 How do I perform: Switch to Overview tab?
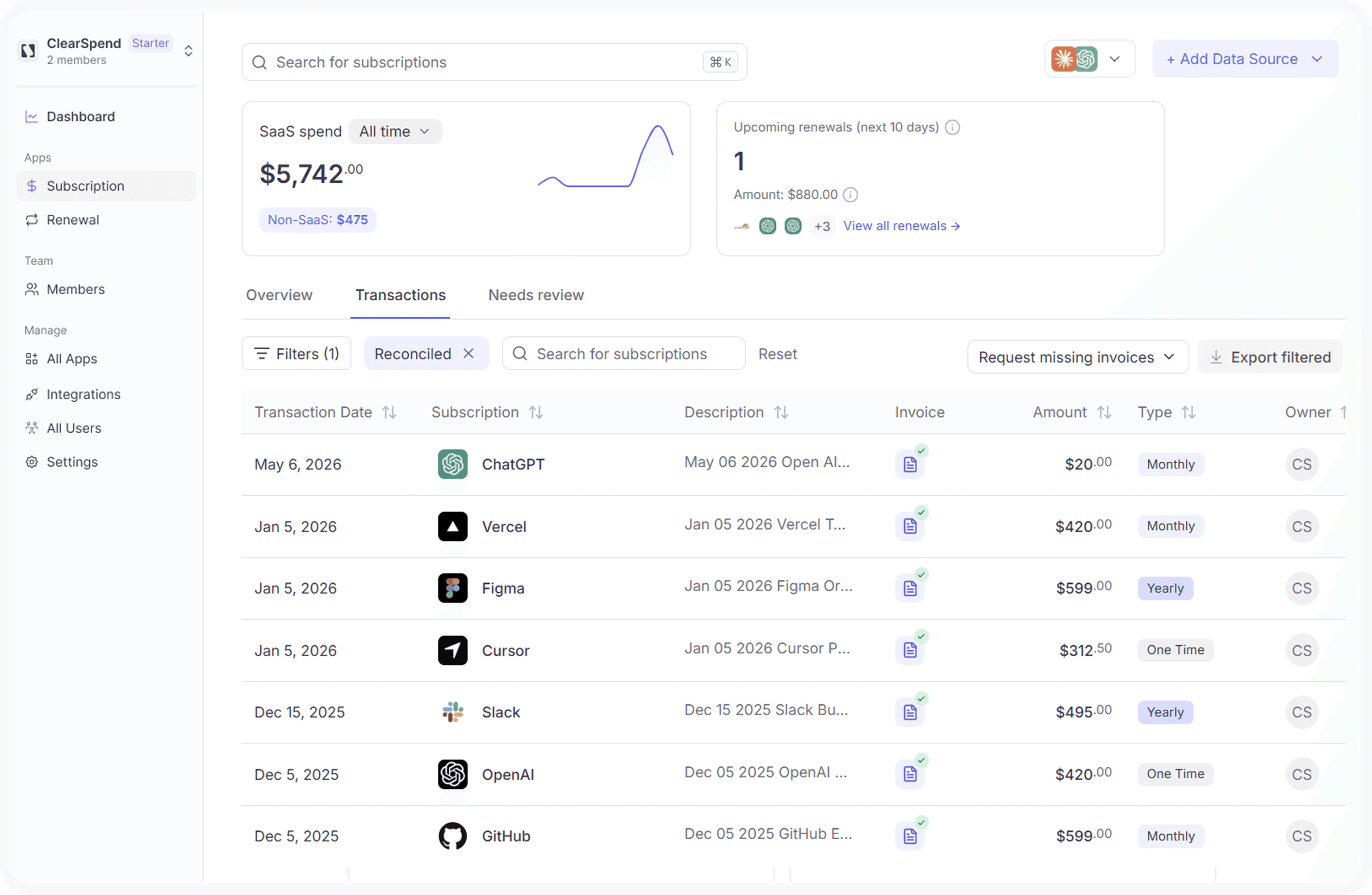[x=279, y=294]
